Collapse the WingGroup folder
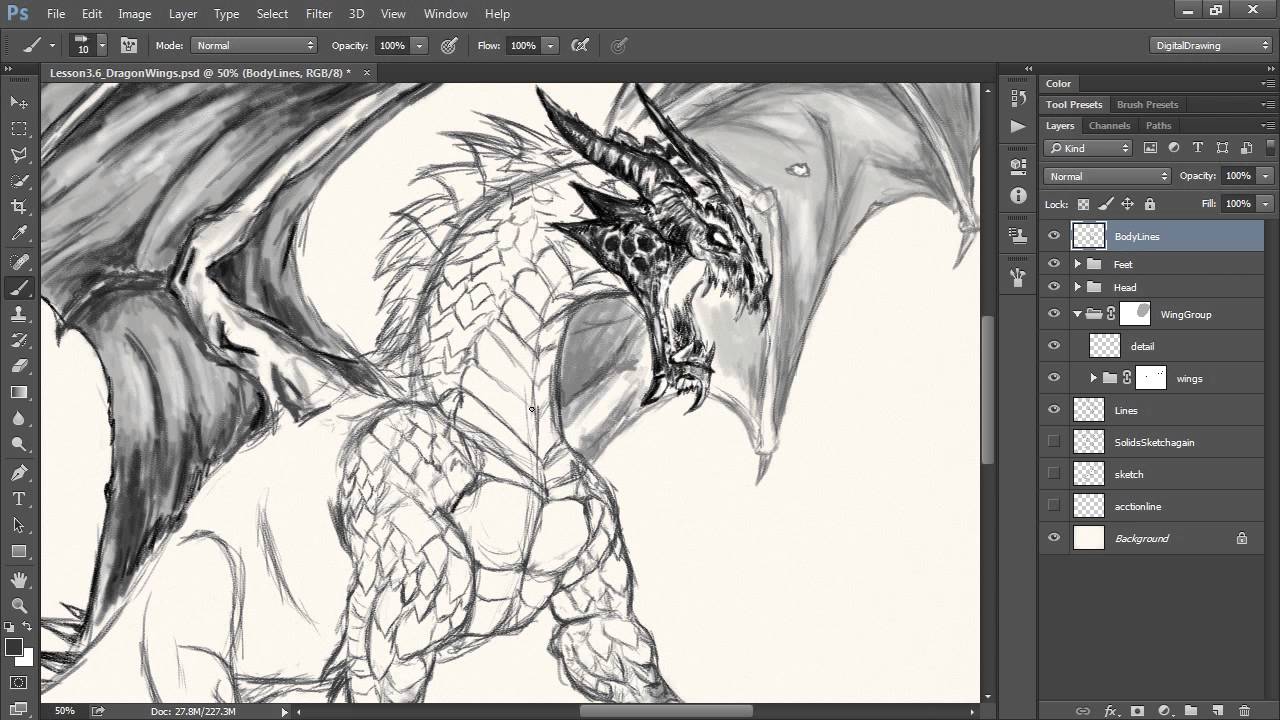This screenshot has width=1280, height=720. click(x=1077, y=313)
